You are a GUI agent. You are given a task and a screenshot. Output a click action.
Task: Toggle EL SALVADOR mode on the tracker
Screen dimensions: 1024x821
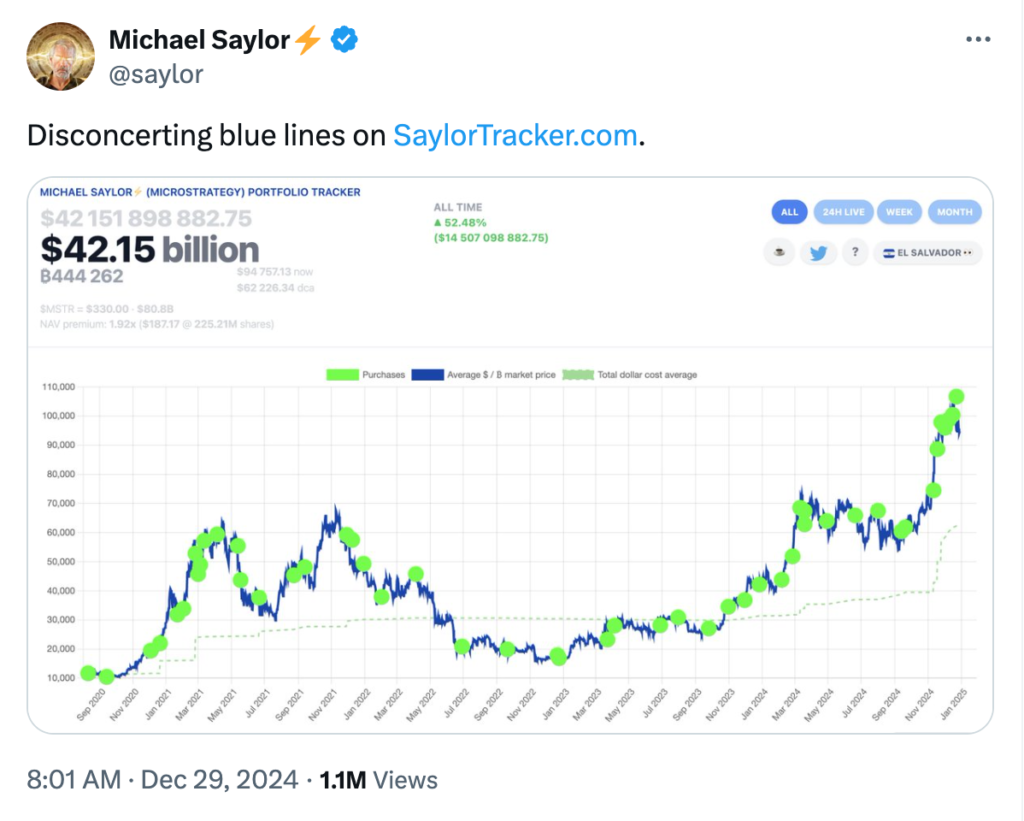pyautogui.click(x=925, y=253)
